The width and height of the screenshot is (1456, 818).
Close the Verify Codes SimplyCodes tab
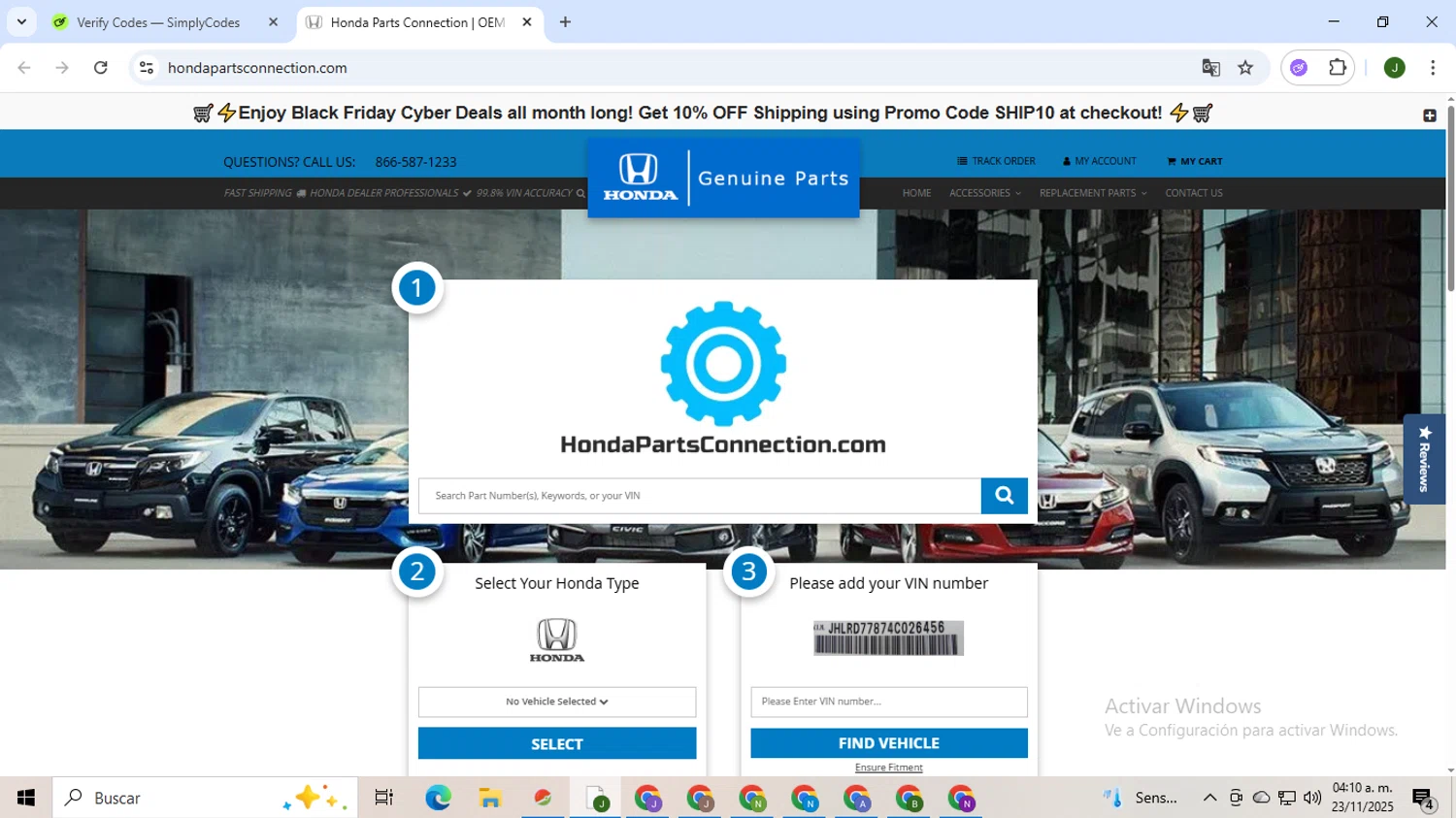273,22
